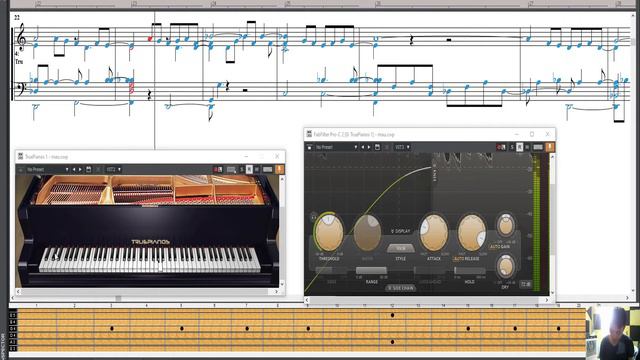Viewport: 640px width, 360px height.
Task: Select the red highlighted note in treble staff
Action: click(x=150, y=39)
